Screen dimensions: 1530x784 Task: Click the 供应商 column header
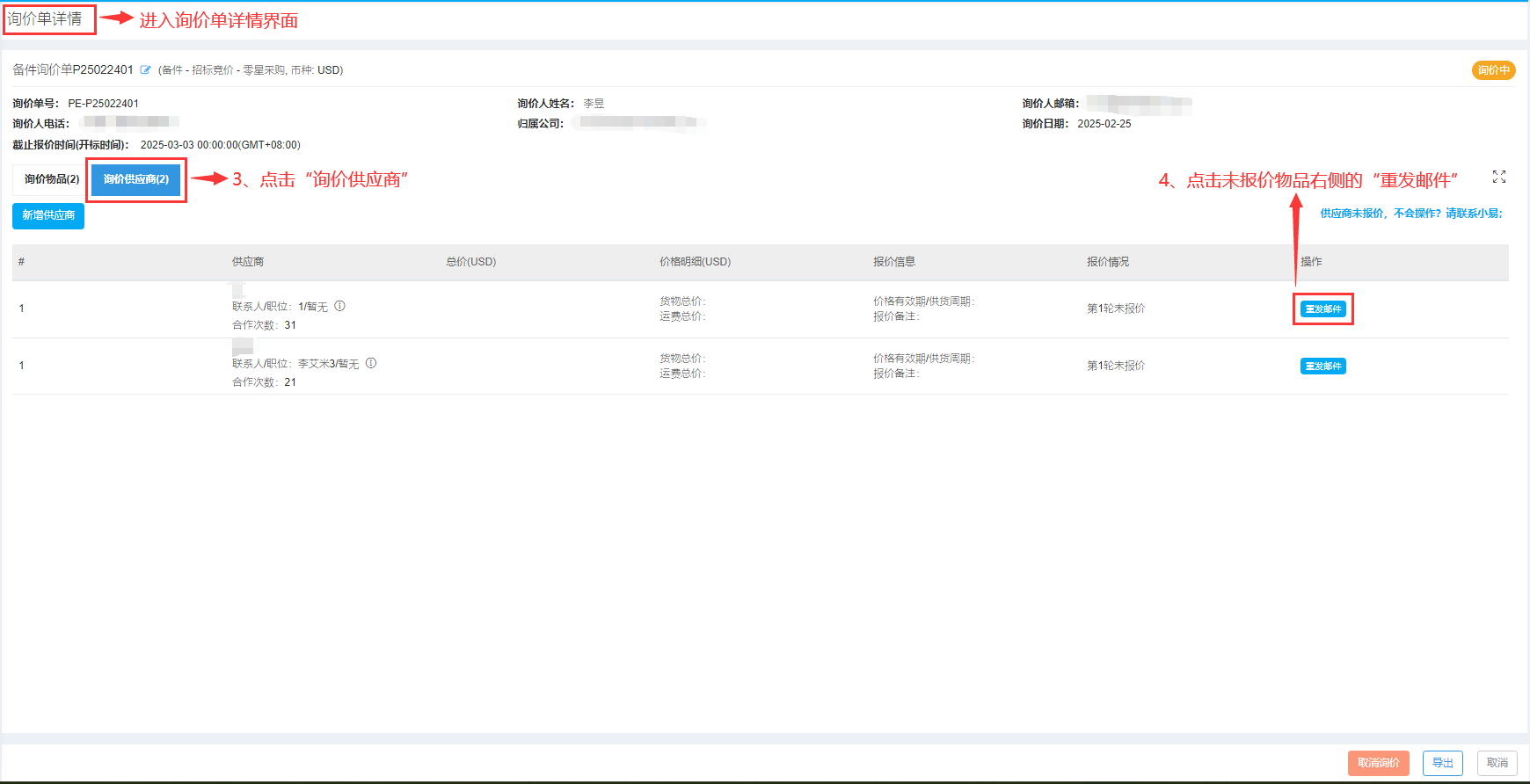point(248,262)
